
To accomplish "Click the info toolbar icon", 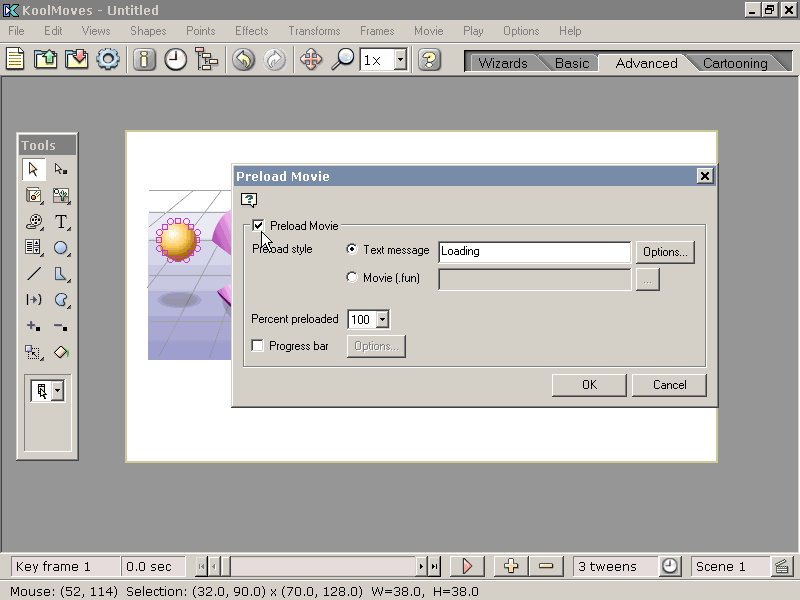I will 144,60.
